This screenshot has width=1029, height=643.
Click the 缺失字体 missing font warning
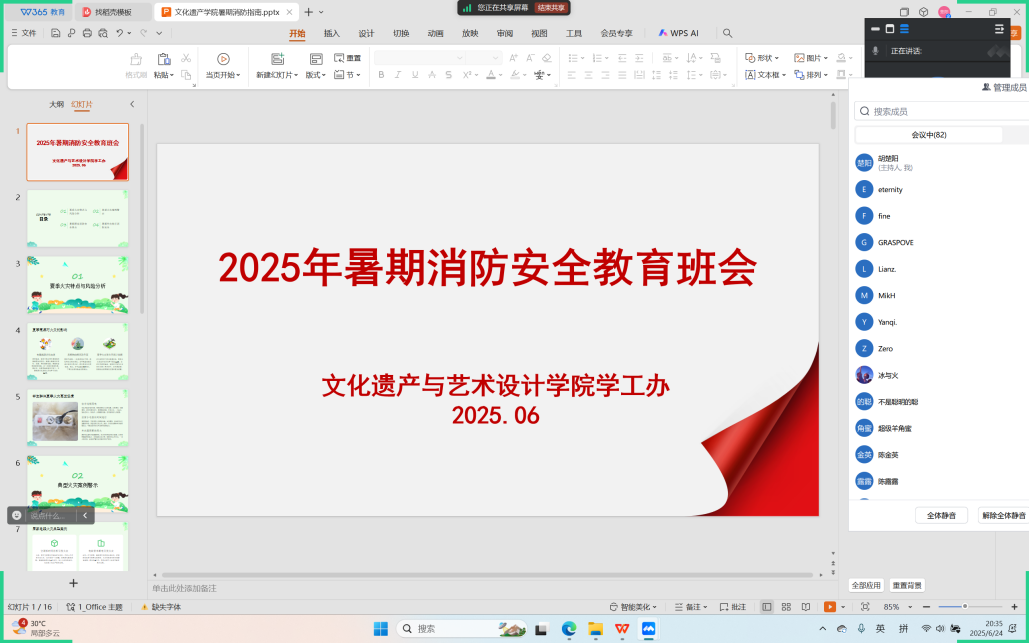pos(161,607)
